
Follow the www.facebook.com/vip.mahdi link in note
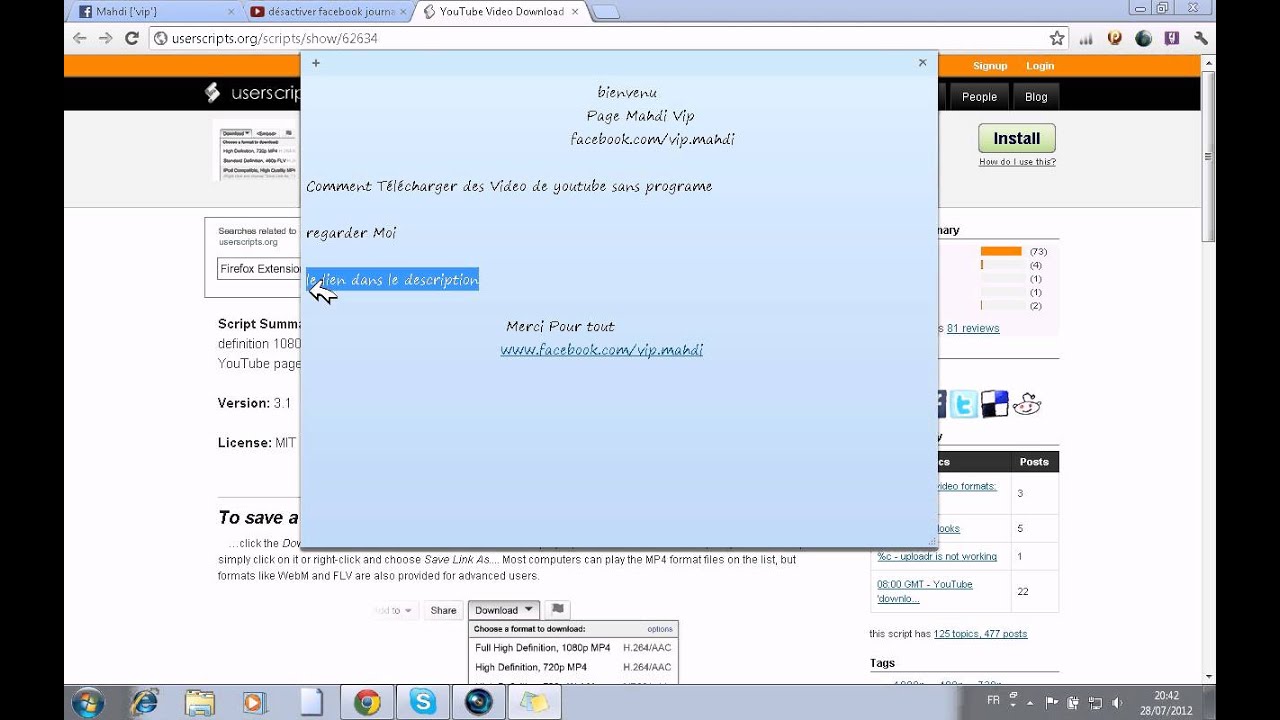pos(601,350)
